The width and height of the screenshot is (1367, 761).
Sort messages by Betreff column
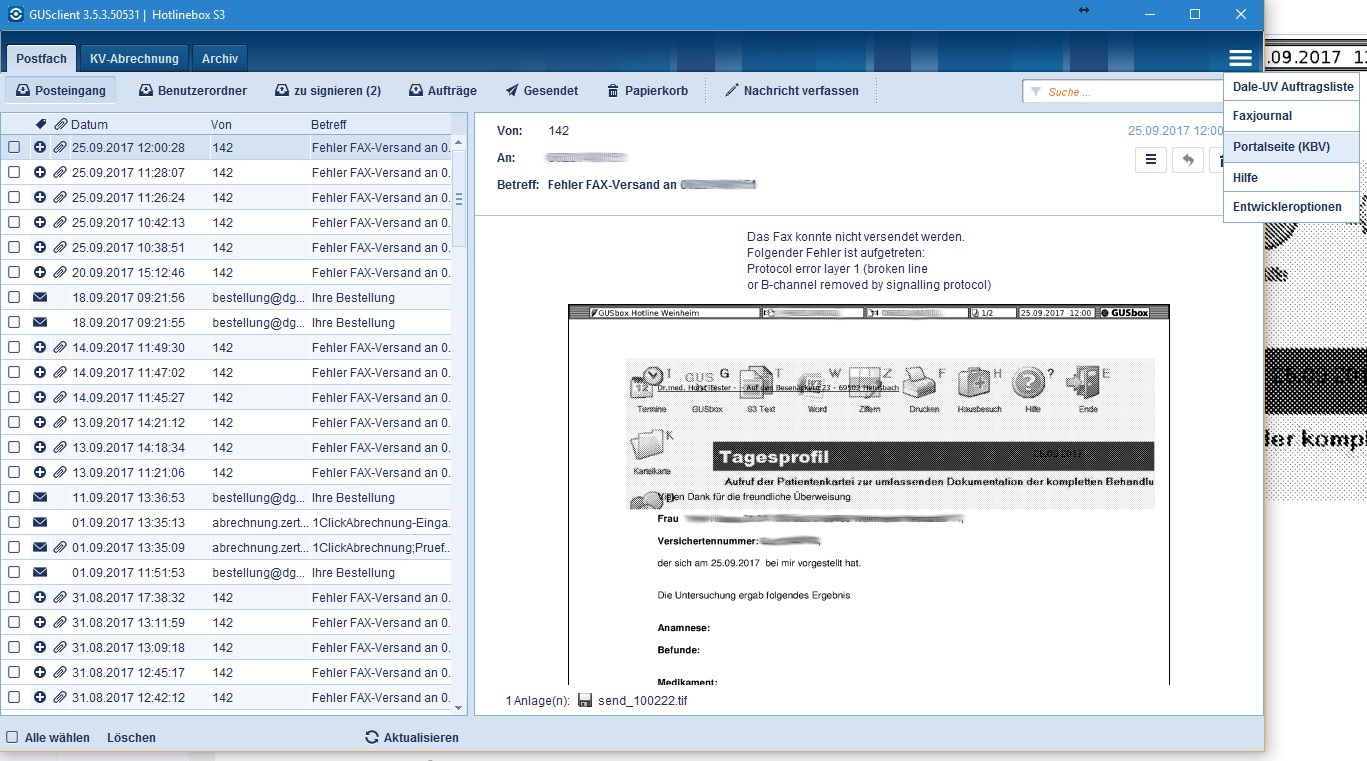[x=329, y=125]
